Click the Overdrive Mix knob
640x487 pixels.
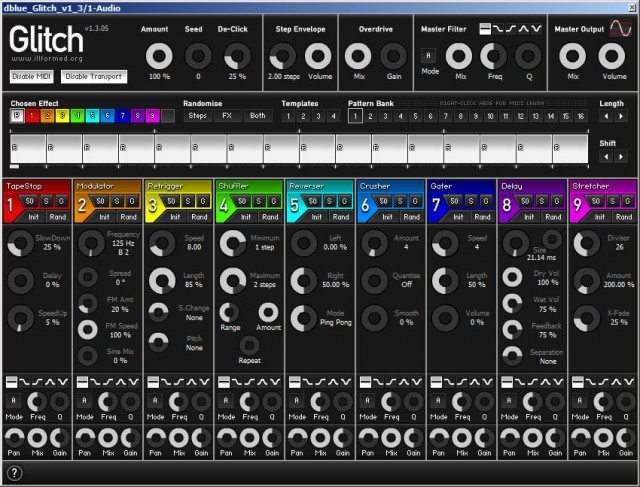[x=358, y=56]
